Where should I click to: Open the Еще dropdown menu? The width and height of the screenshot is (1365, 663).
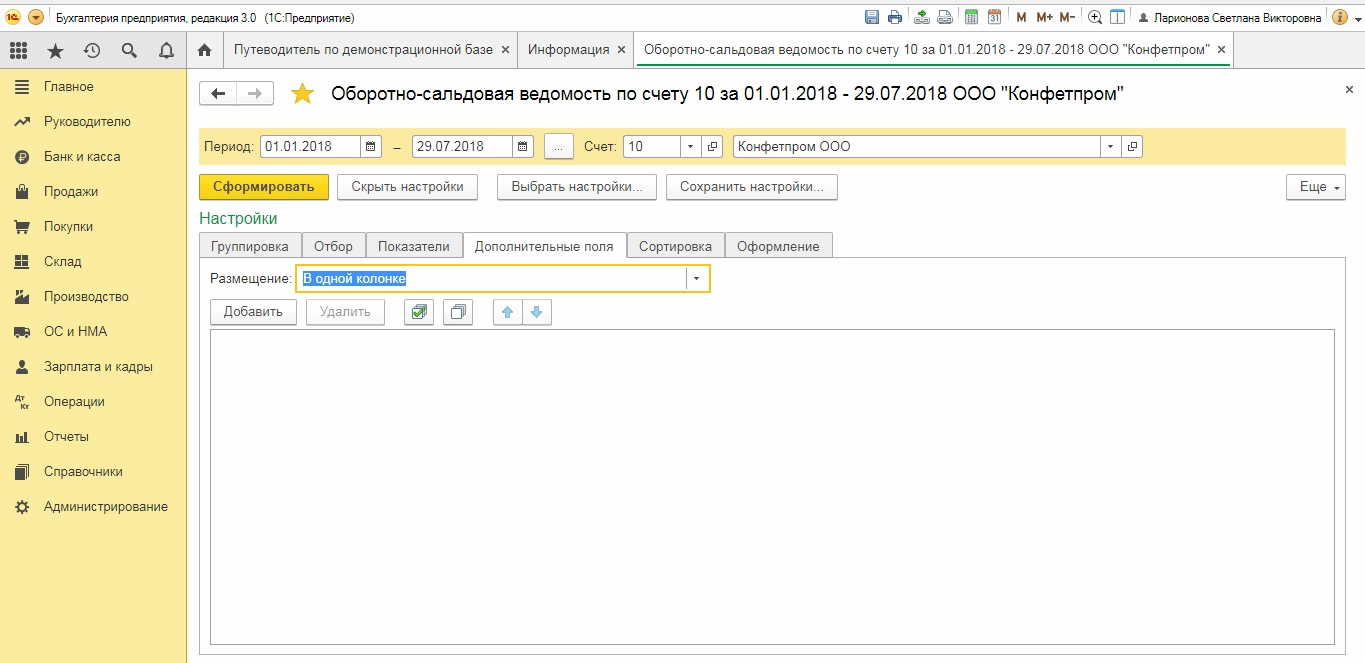click(x=1315, y=187)
